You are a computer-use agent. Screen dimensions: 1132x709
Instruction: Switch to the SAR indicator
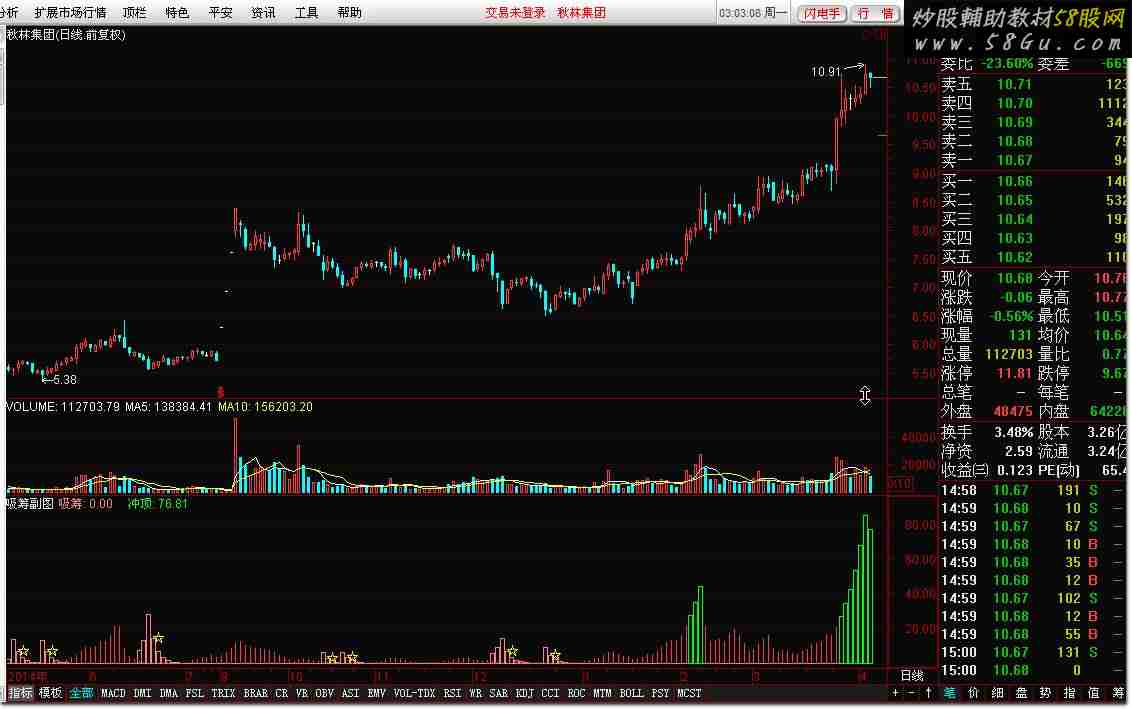click(499, 693)
